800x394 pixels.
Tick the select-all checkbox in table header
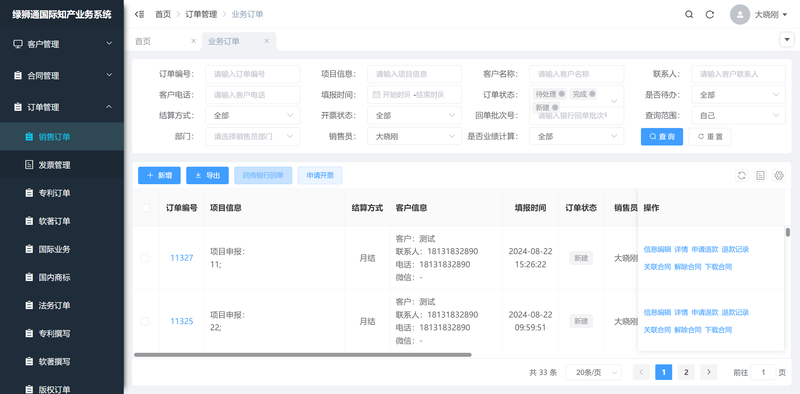point(145,208)
